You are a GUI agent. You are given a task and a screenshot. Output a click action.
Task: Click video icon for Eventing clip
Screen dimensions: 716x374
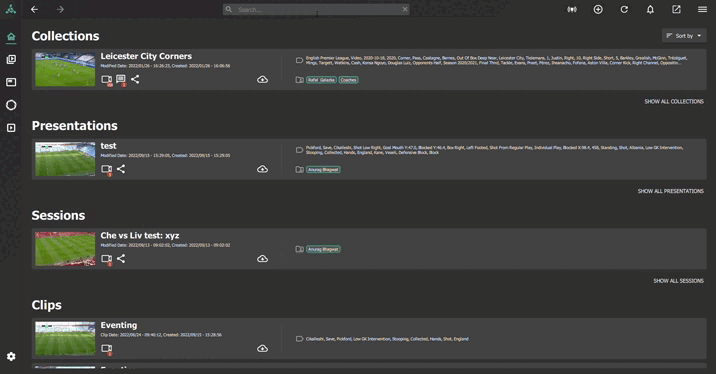click(x=106, y=349)
